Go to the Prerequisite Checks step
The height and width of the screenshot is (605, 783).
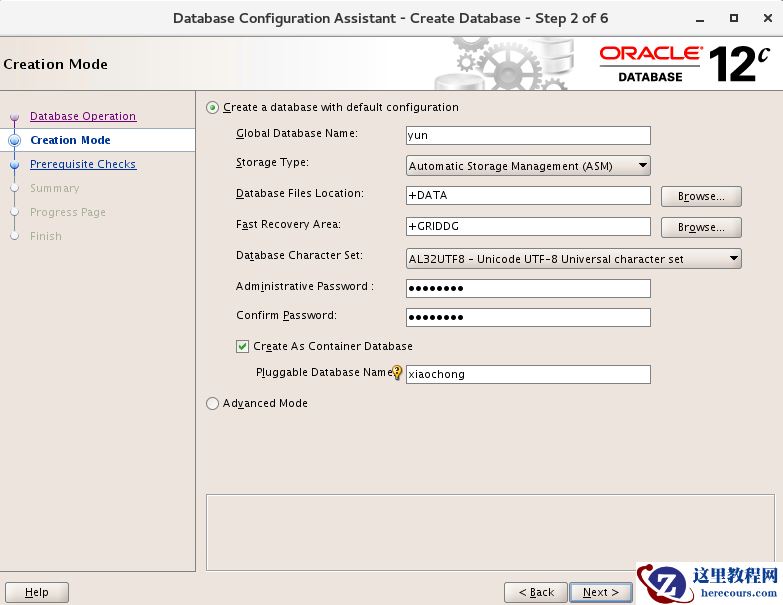point(83,164)
